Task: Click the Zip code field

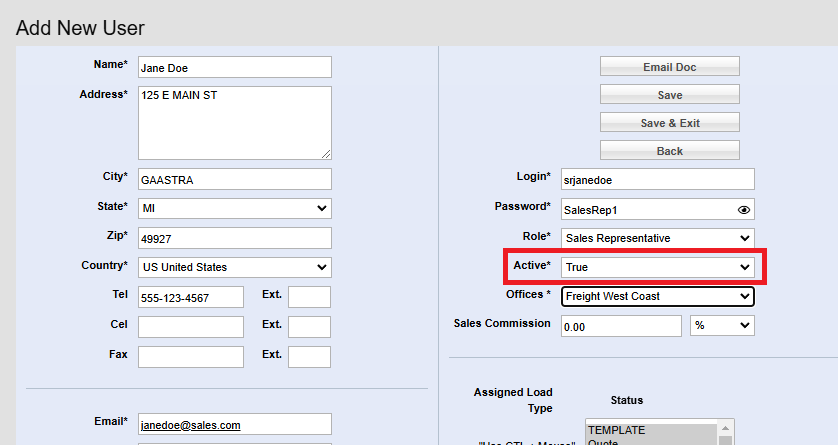Action: (234, 238)
